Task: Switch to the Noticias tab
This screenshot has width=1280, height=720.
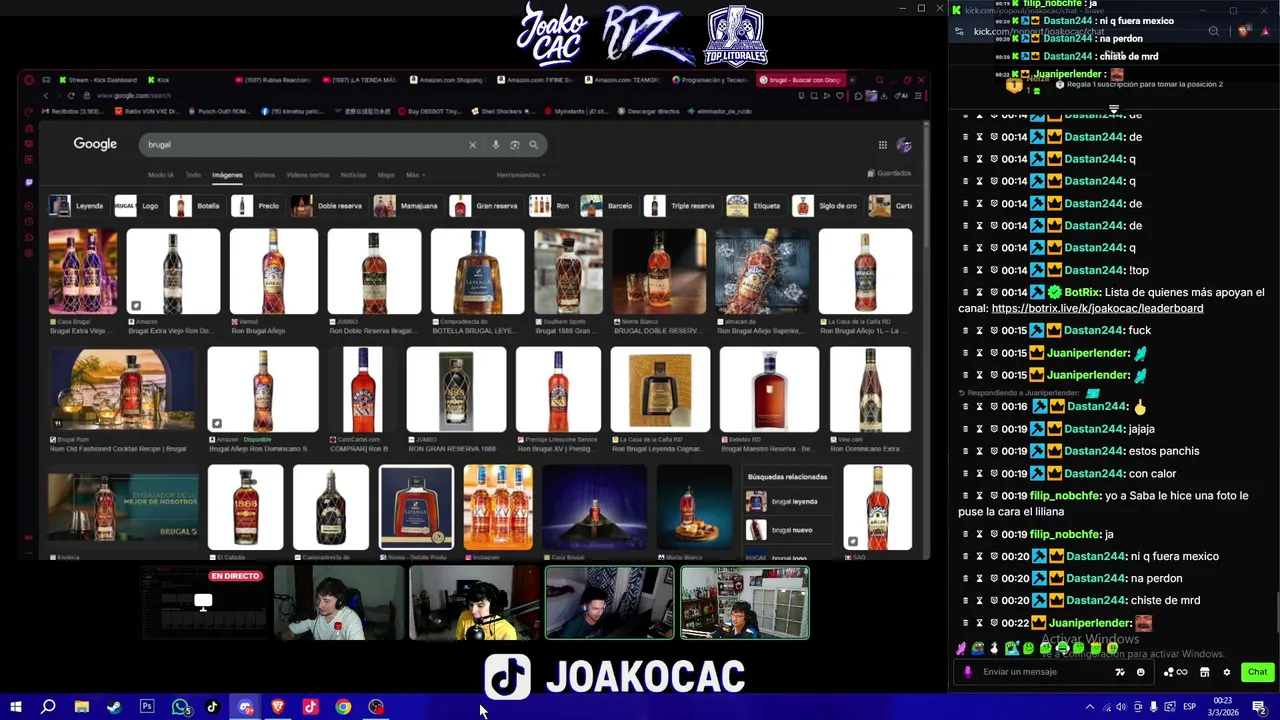Action: (353, 175)
